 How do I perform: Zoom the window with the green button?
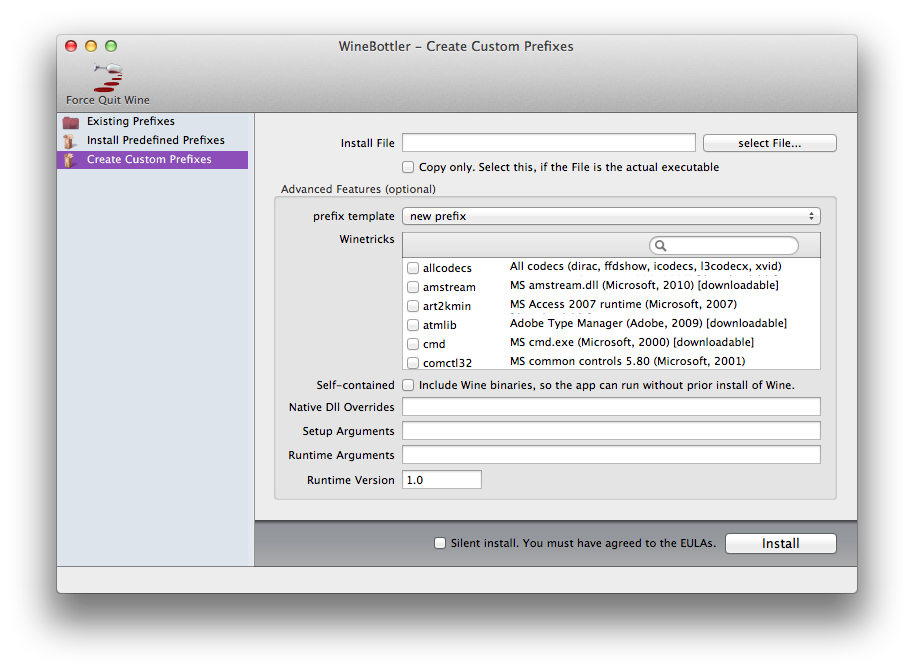click(111, 46)
